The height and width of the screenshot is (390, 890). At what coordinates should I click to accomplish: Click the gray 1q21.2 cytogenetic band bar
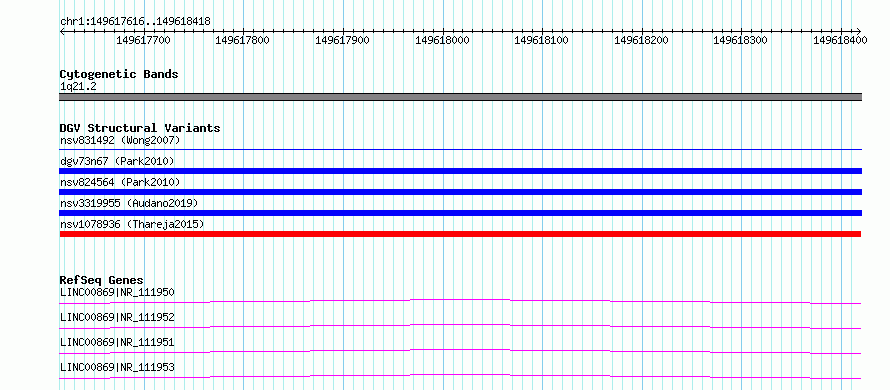pyautogui.click(x=461, y=97)
